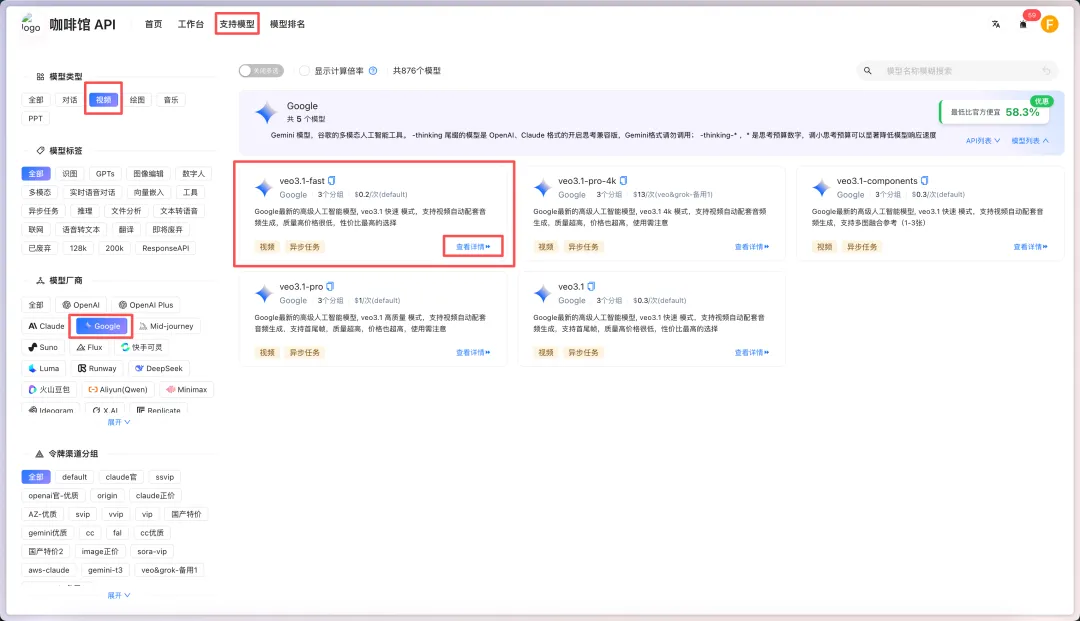1080x621 pixels.
Task: Click the veo3.1-fast card star icon
Action: 264,187
